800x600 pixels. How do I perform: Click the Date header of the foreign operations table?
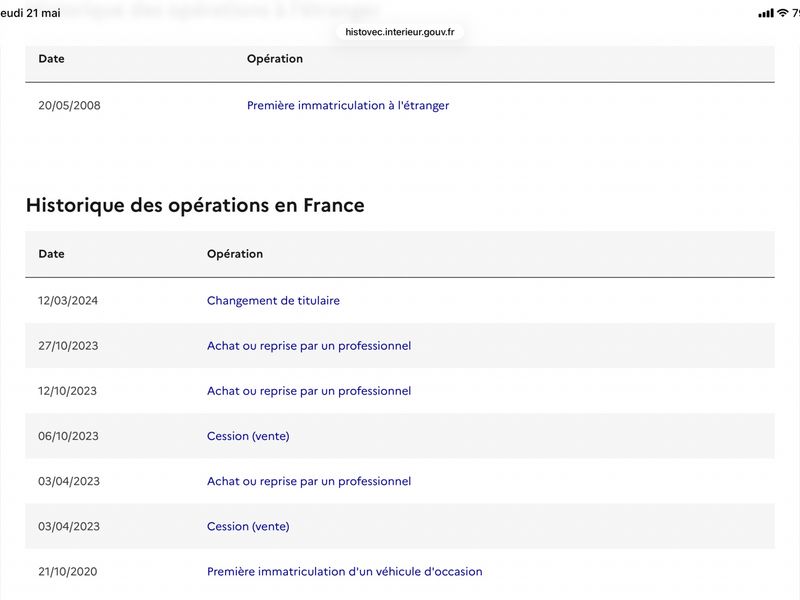51,59
